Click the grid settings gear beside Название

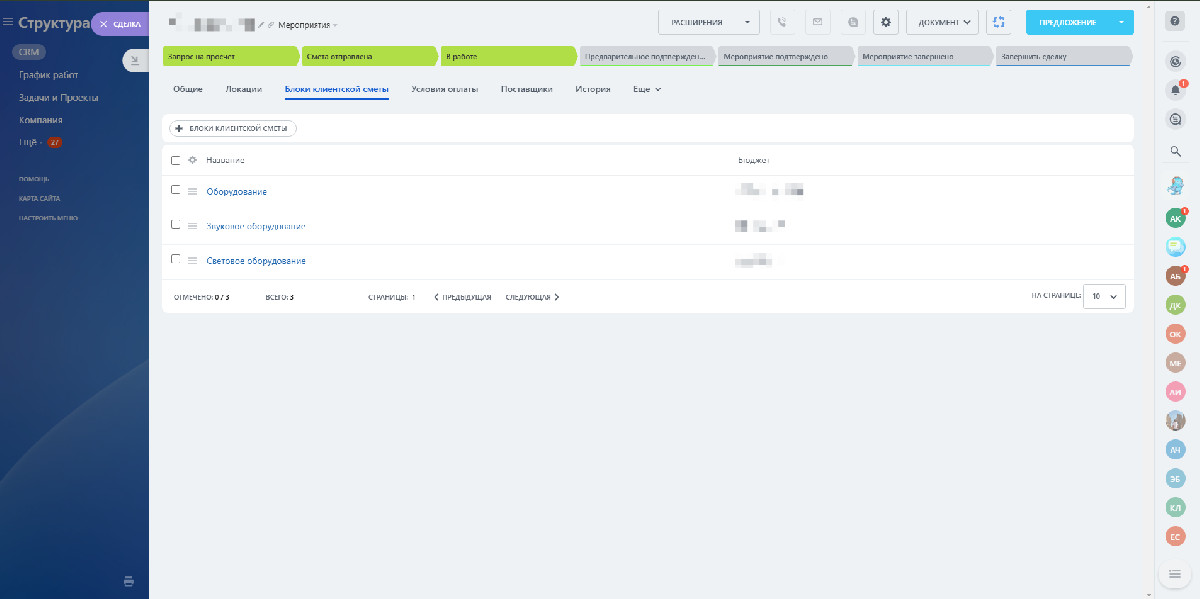click(192, 160)
